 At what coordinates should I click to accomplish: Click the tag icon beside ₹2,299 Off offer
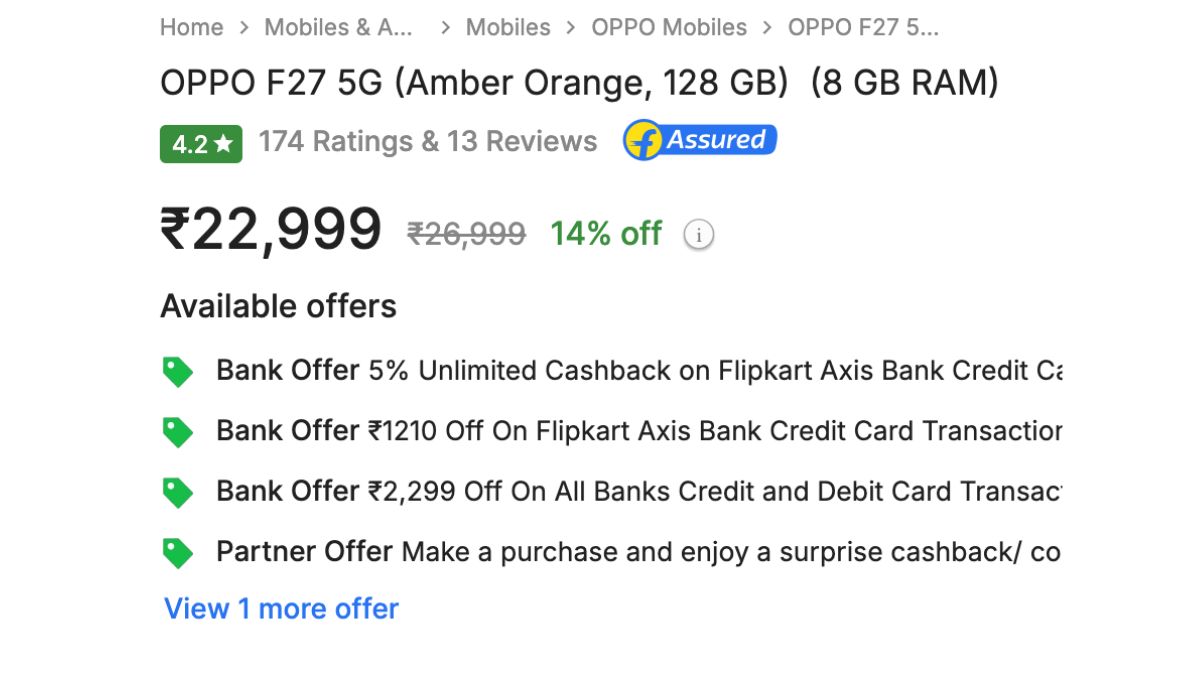point(178,492)
